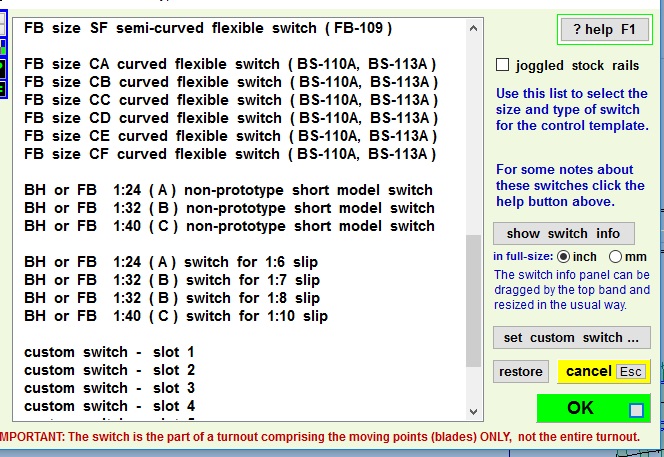Select mm as full-size unit
This screenshot has width=664, height=457.
[615, 257]
